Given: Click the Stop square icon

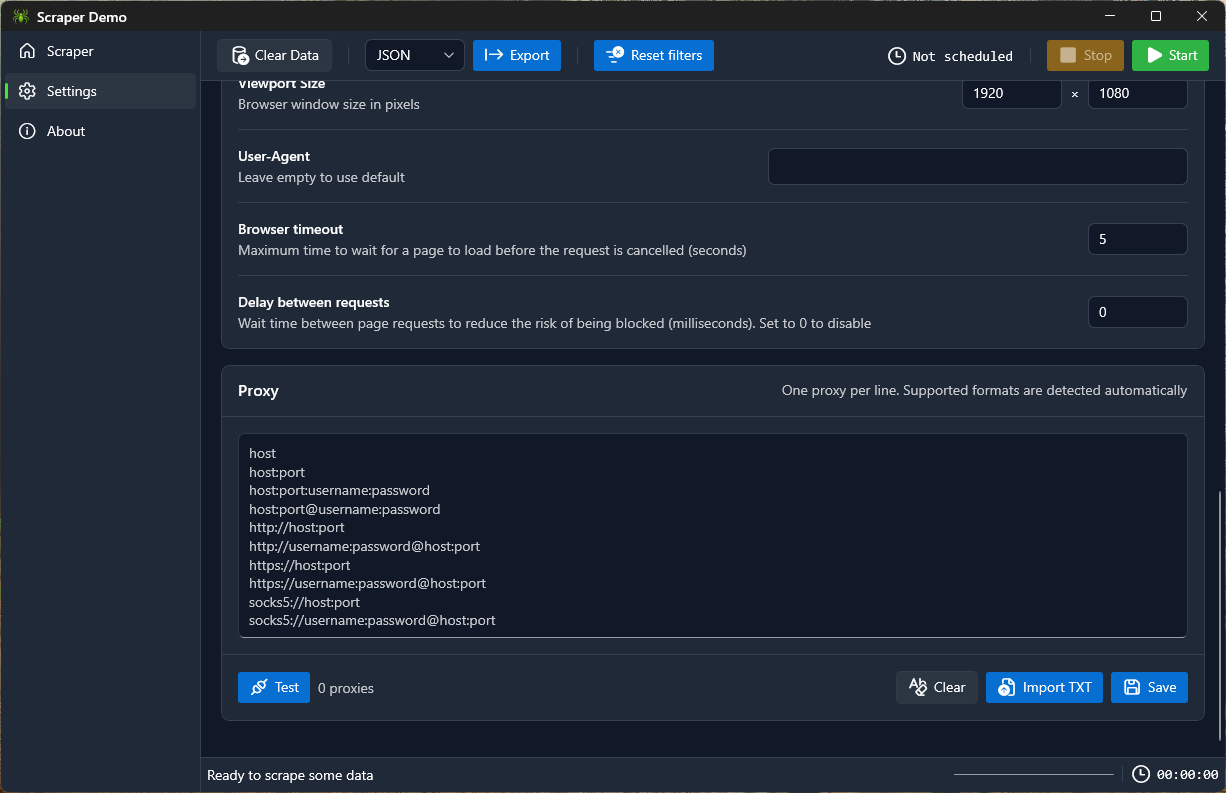Looking at the screenshot, I should click(1068, 55).
